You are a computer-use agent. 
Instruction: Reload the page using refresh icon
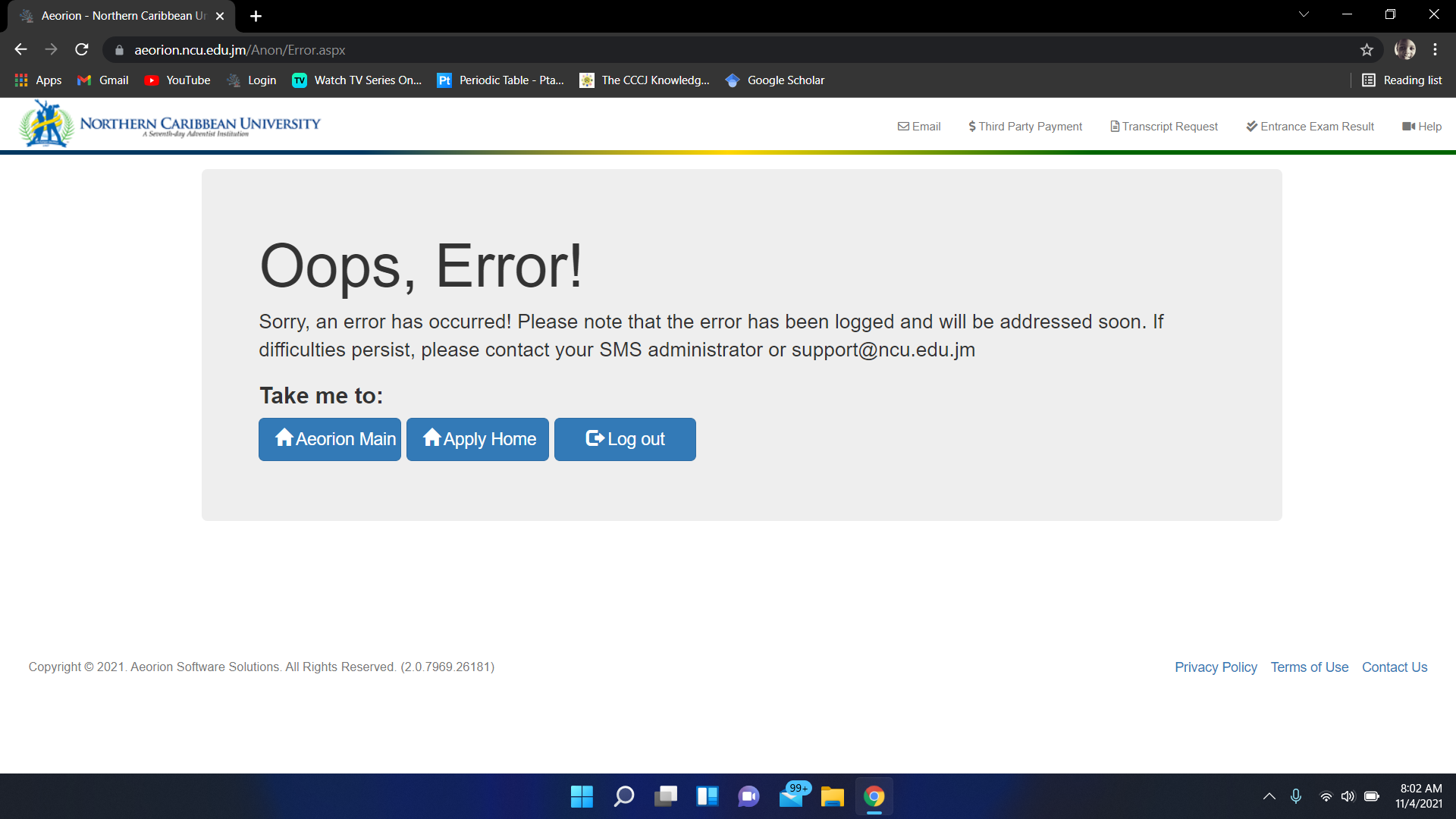pos(82,50)
